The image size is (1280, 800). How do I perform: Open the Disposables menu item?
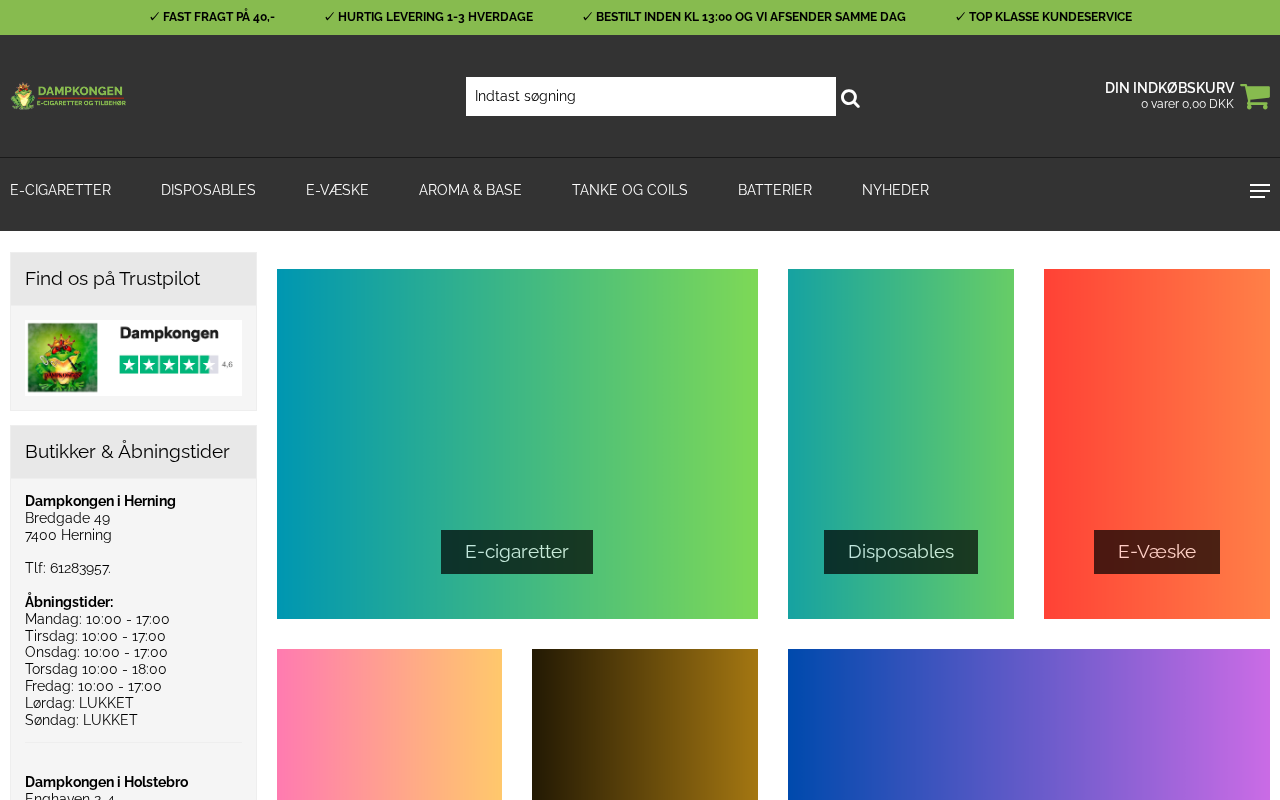click(x=208, y=190)
